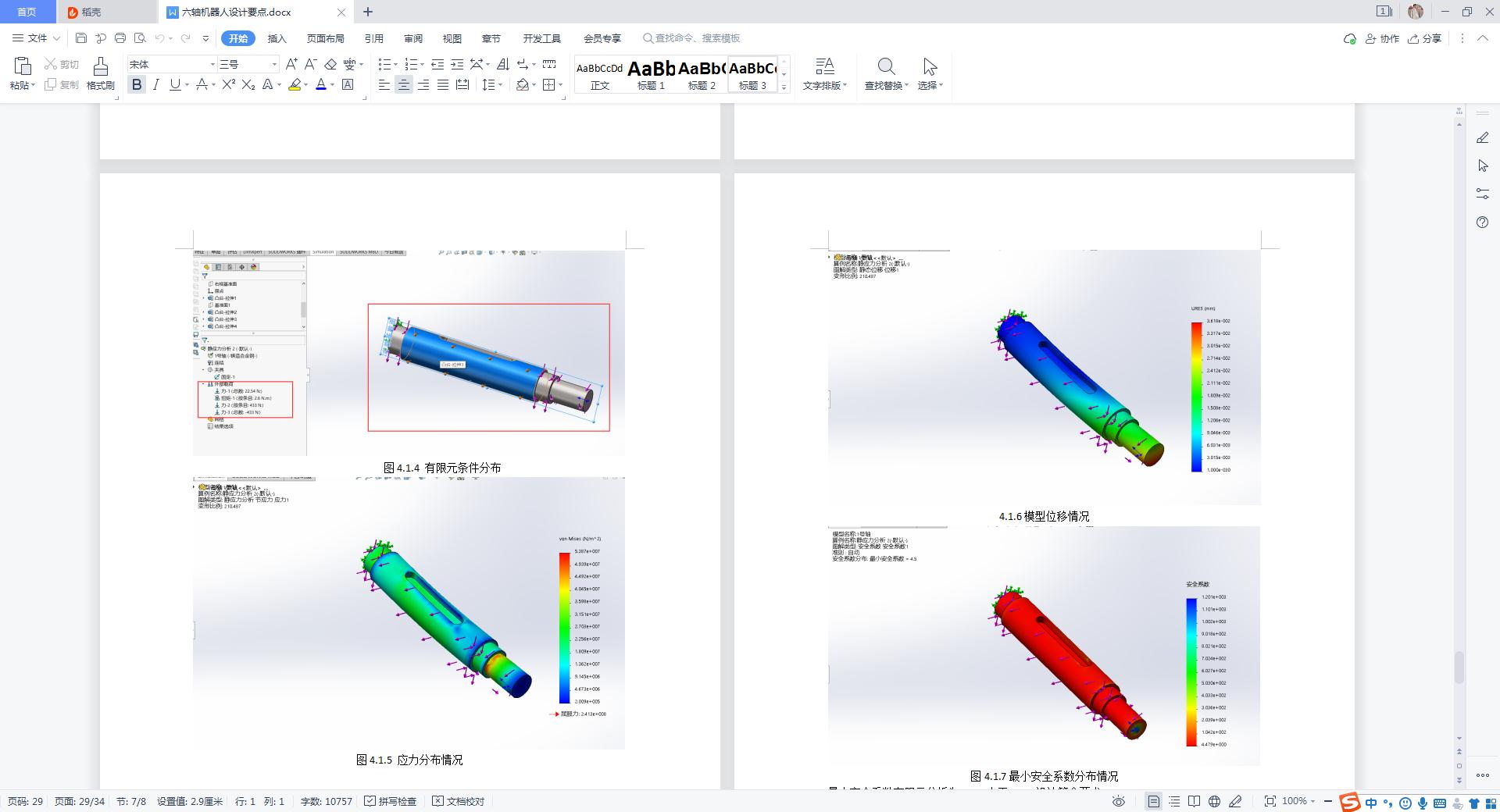
Task: Click the Share button
Action: click(x=1424, y=38)
